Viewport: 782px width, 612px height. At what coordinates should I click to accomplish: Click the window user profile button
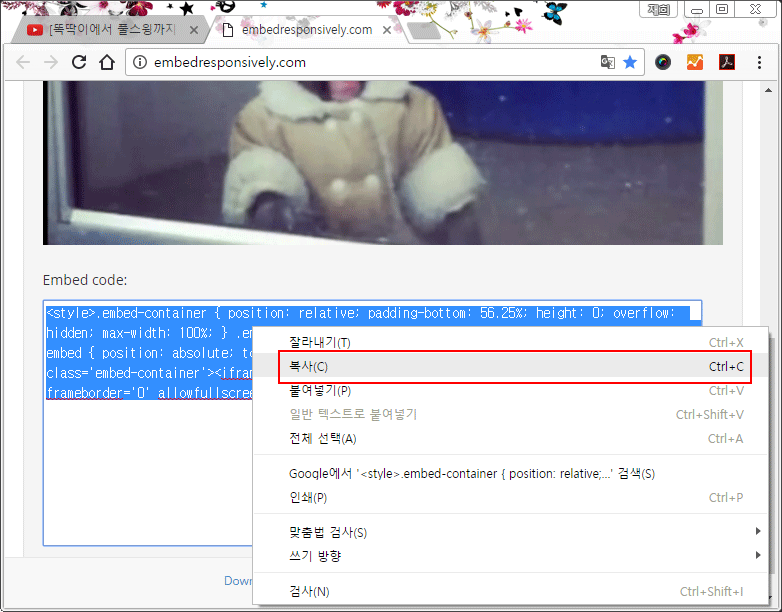[658, 9]
